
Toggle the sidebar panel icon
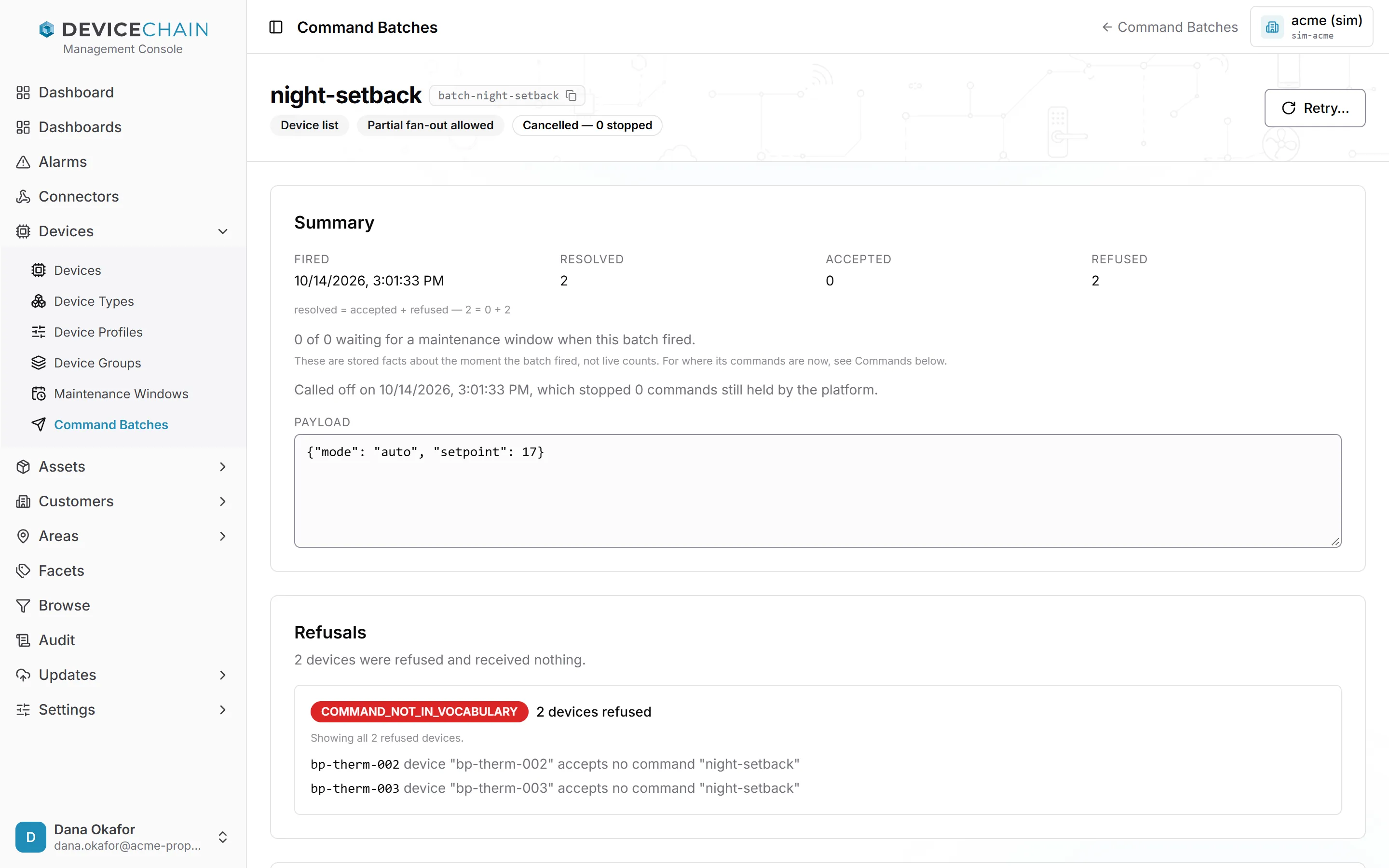point(275,27)
